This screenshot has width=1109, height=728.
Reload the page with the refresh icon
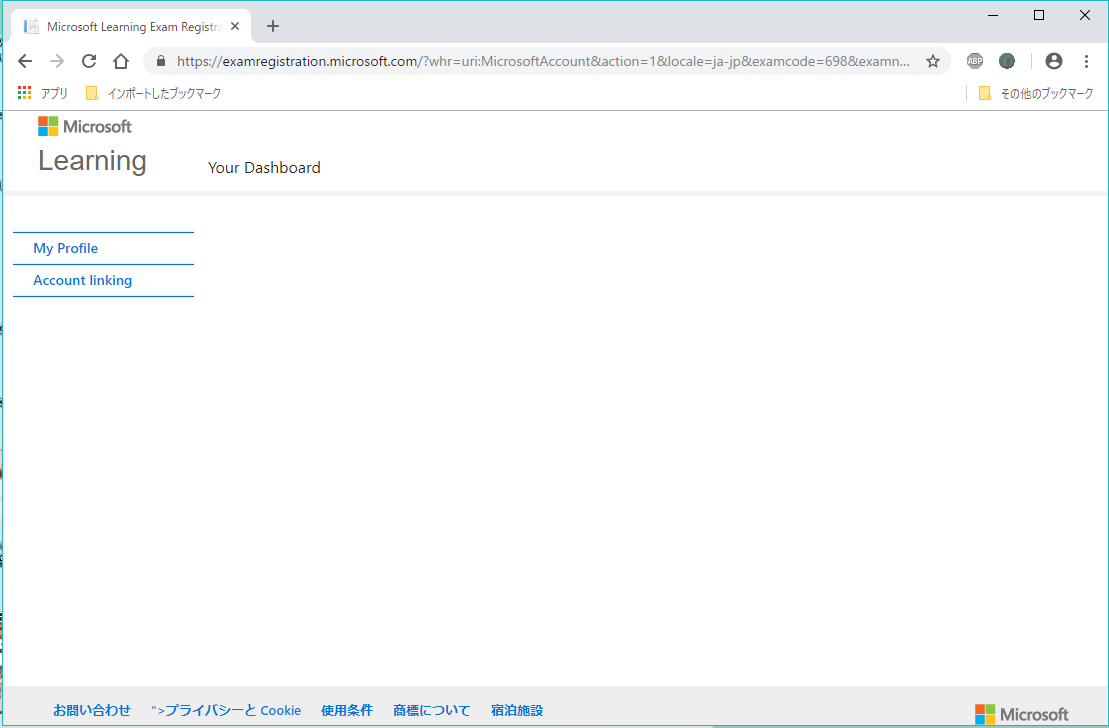88,62
